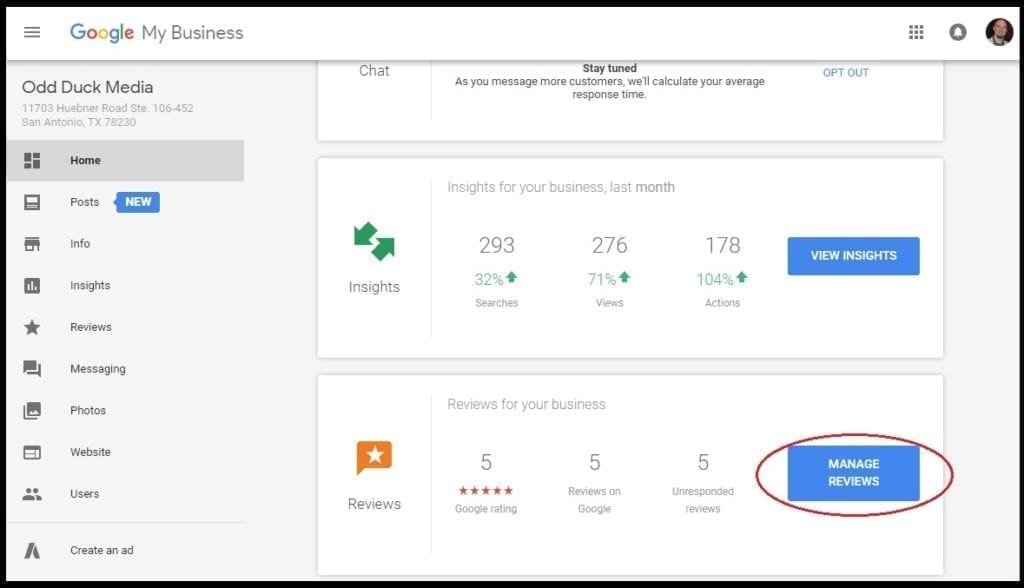
Task: Click the Insights bar chart icon
Action: [32, 286]
